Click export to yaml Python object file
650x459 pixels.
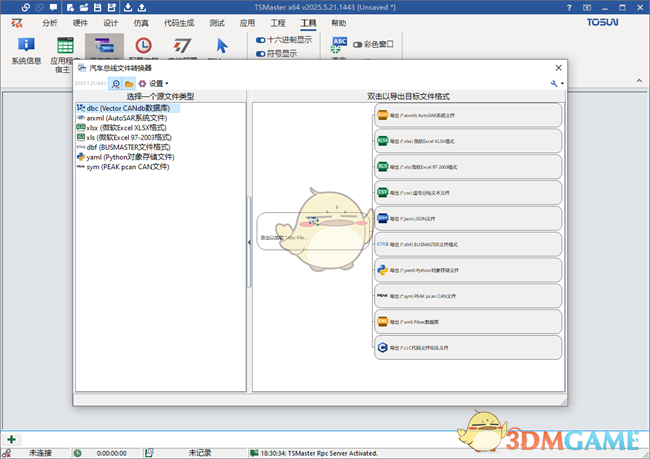(468, 270)
